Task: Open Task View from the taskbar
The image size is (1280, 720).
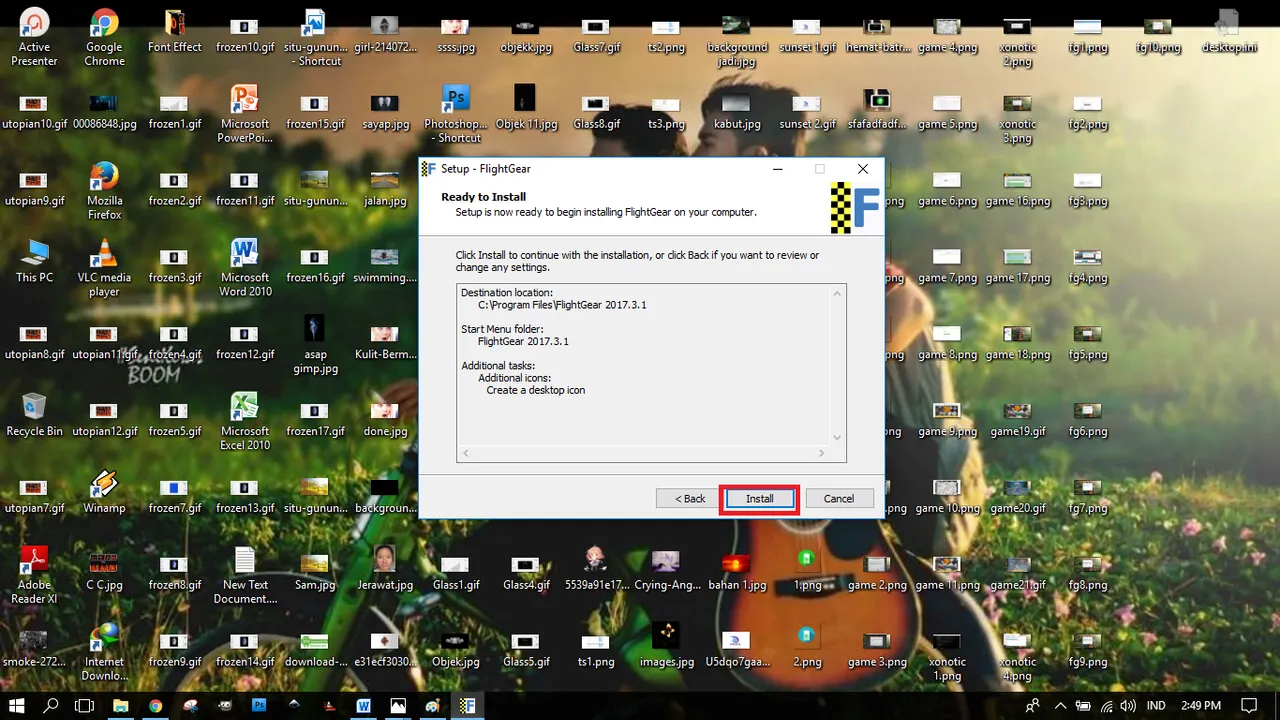Action: coord(85,705)
